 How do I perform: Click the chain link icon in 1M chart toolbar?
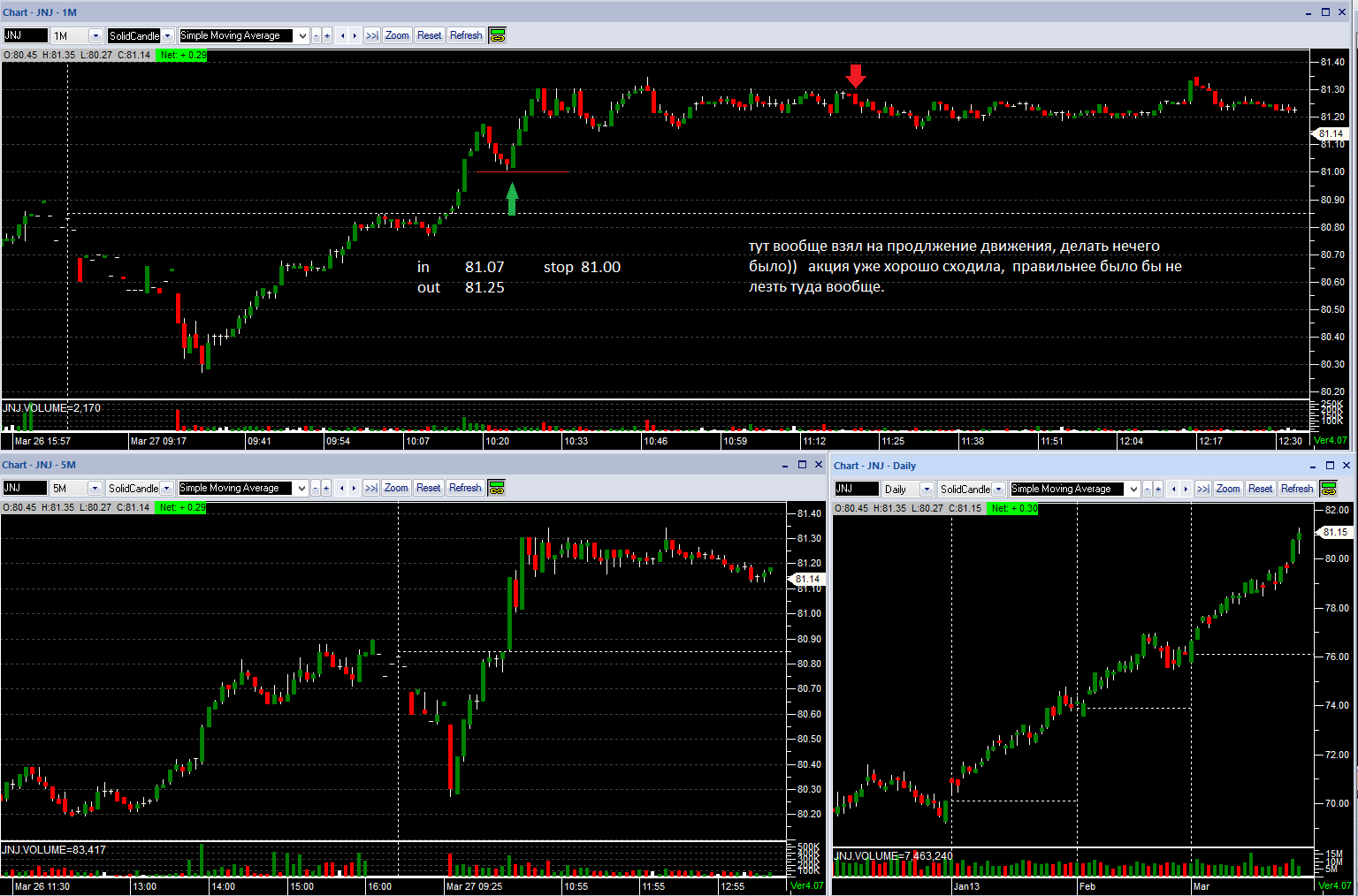pyautogui.click(x=498, y=36)
